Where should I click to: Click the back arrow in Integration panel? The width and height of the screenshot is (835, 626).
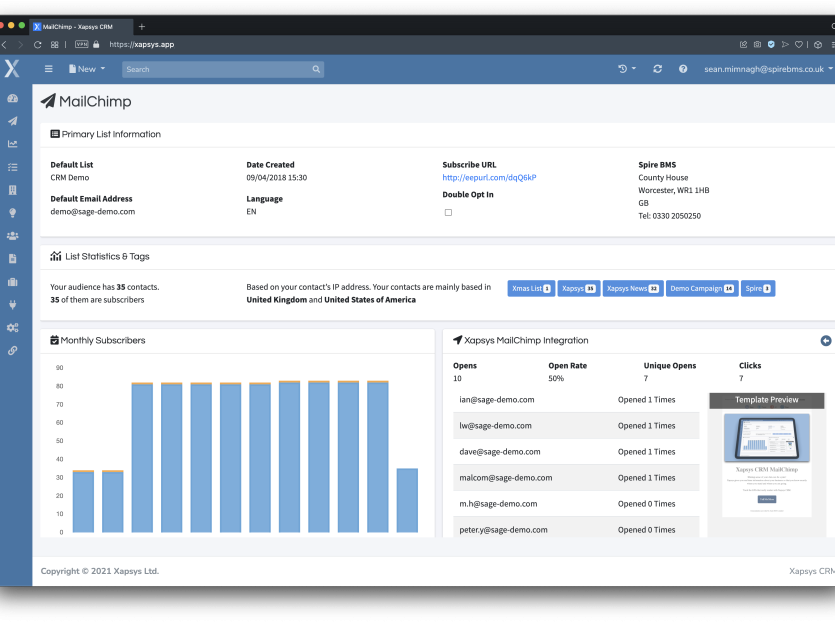click(825, 341)
